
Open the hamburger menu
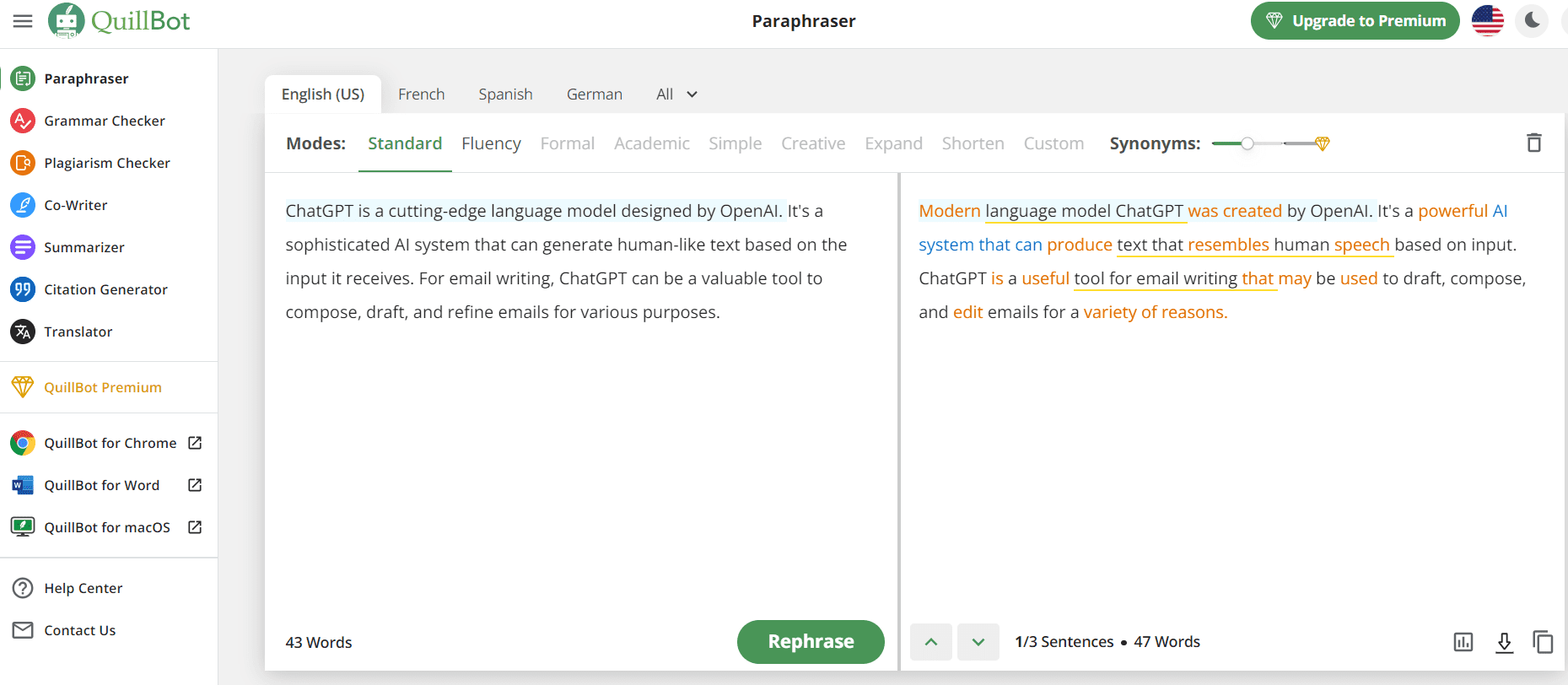[23, 21]
